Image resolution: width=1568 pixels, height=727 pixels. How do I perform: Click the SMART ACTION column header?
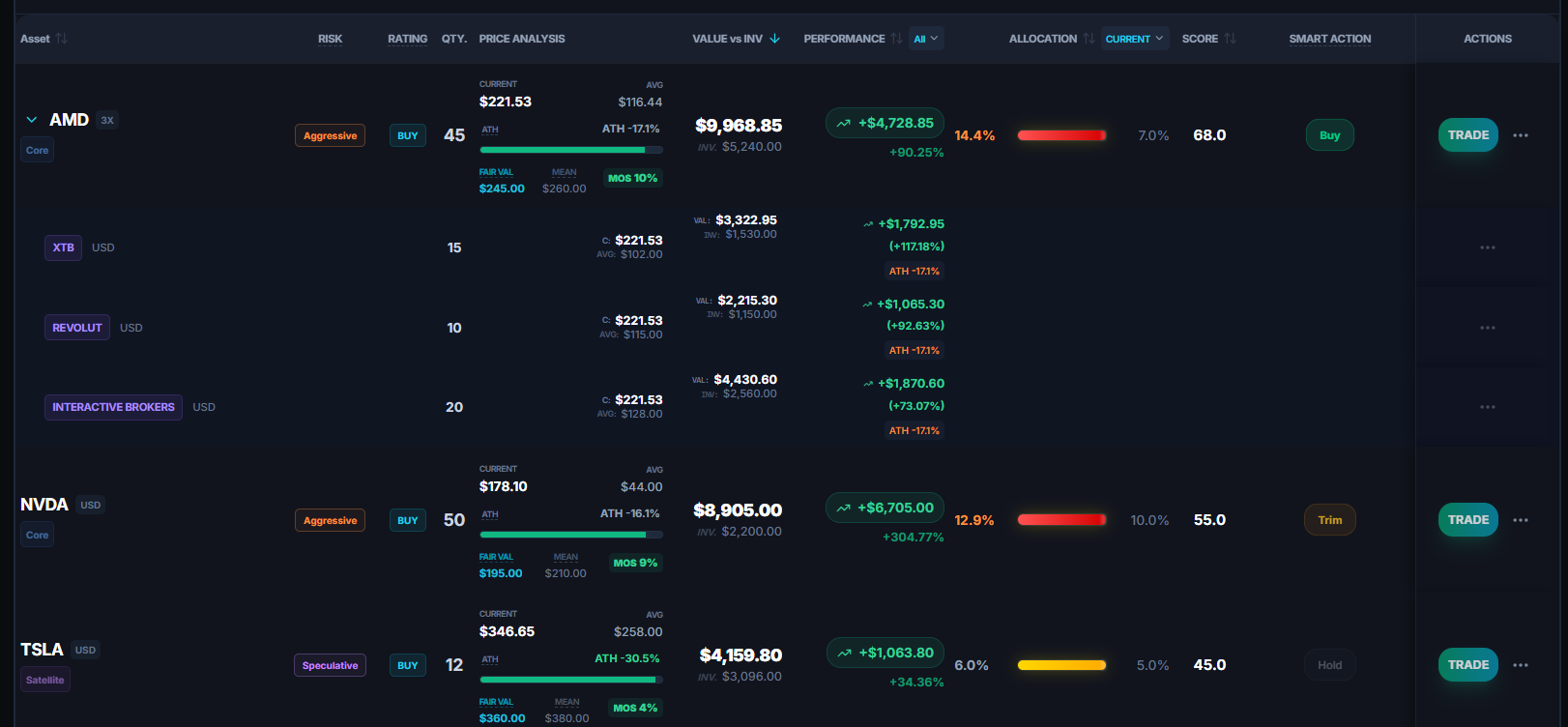[1330, 39]
